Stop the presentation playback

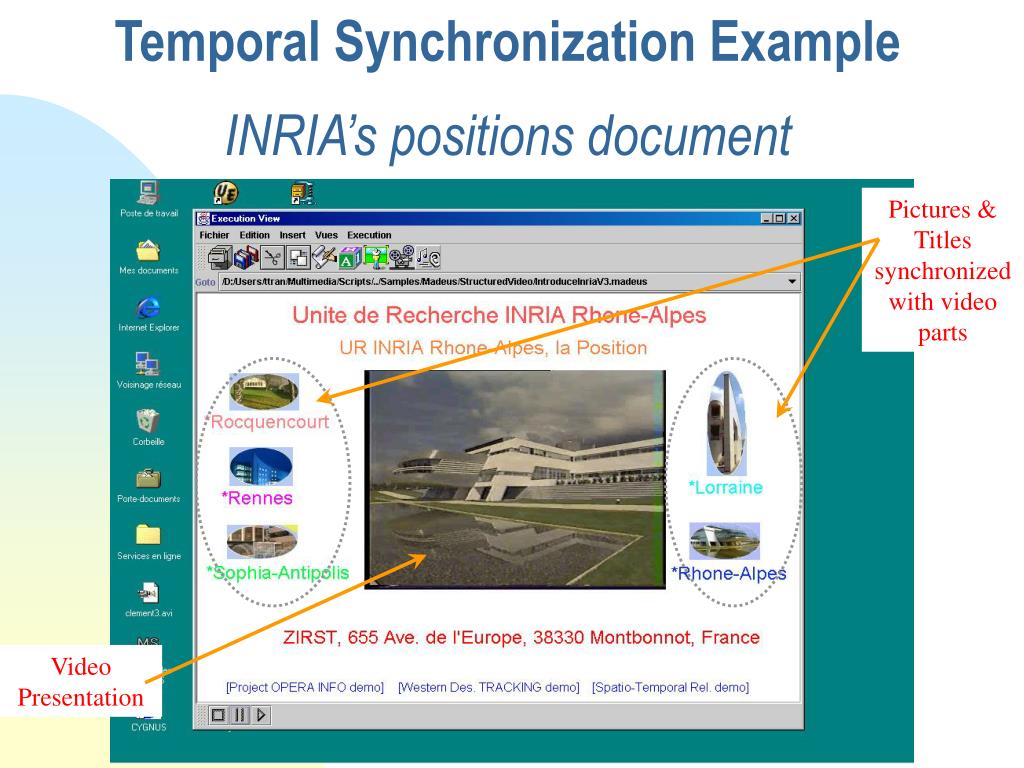218,715
